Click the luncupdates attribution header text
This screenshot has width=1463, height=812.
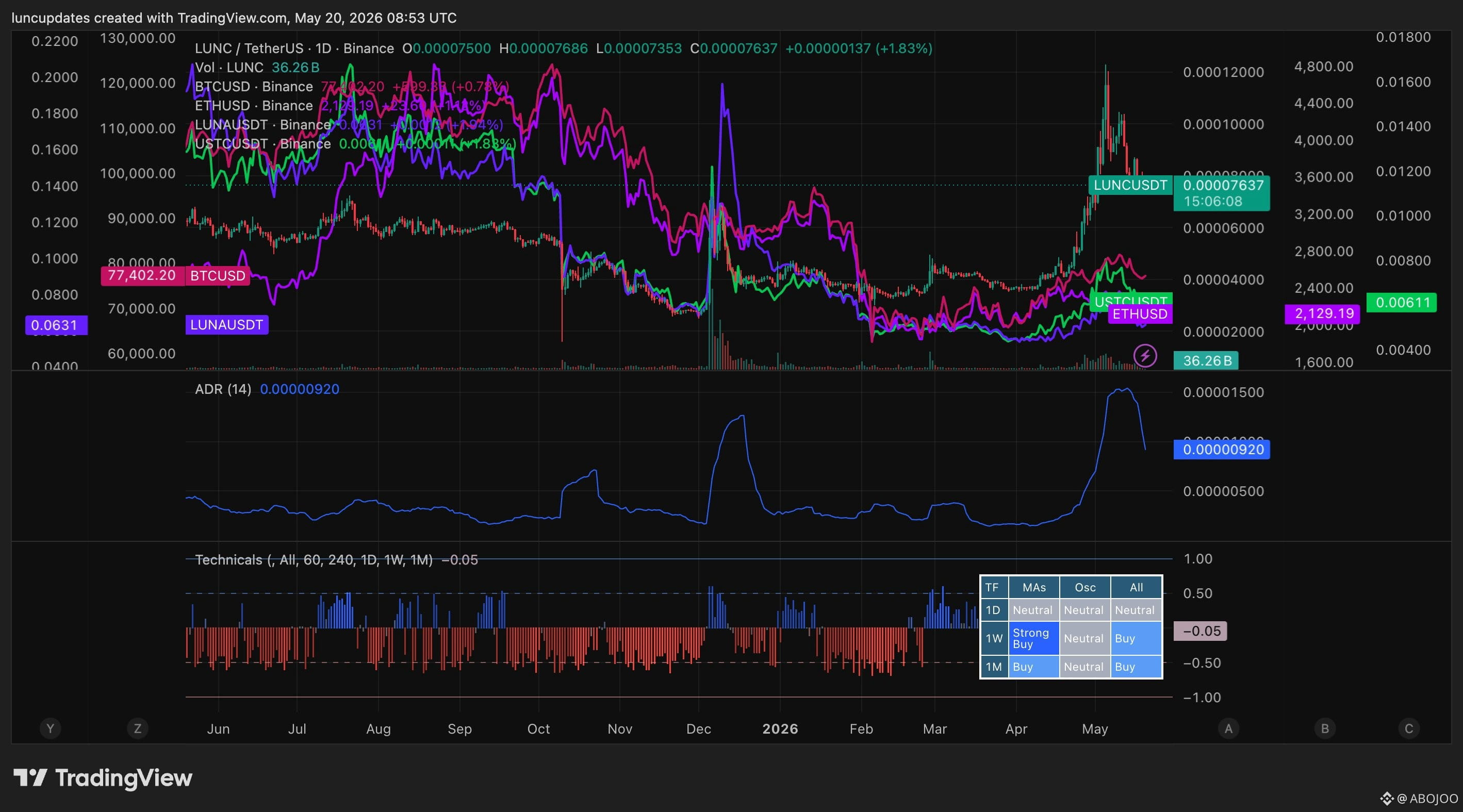234,18
